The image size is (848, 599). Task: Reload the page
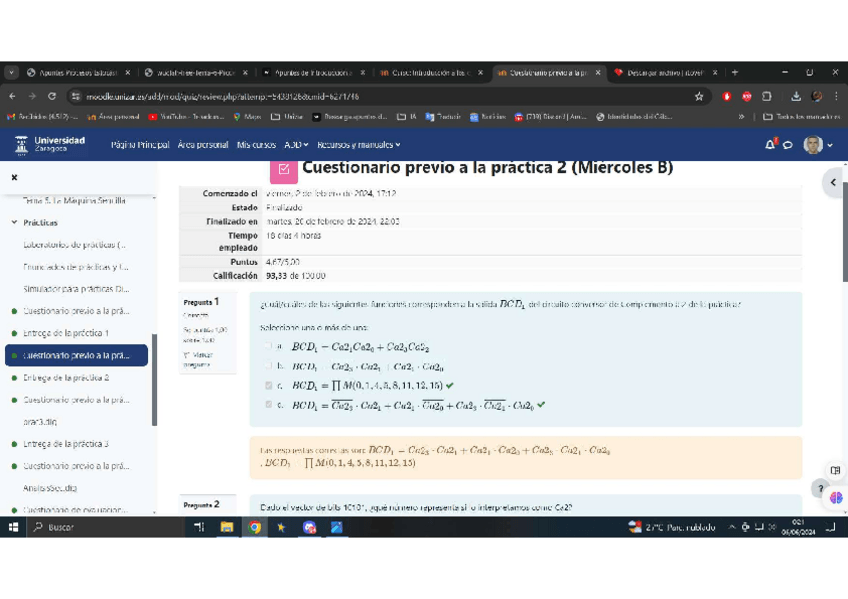[x=52, y=96]
